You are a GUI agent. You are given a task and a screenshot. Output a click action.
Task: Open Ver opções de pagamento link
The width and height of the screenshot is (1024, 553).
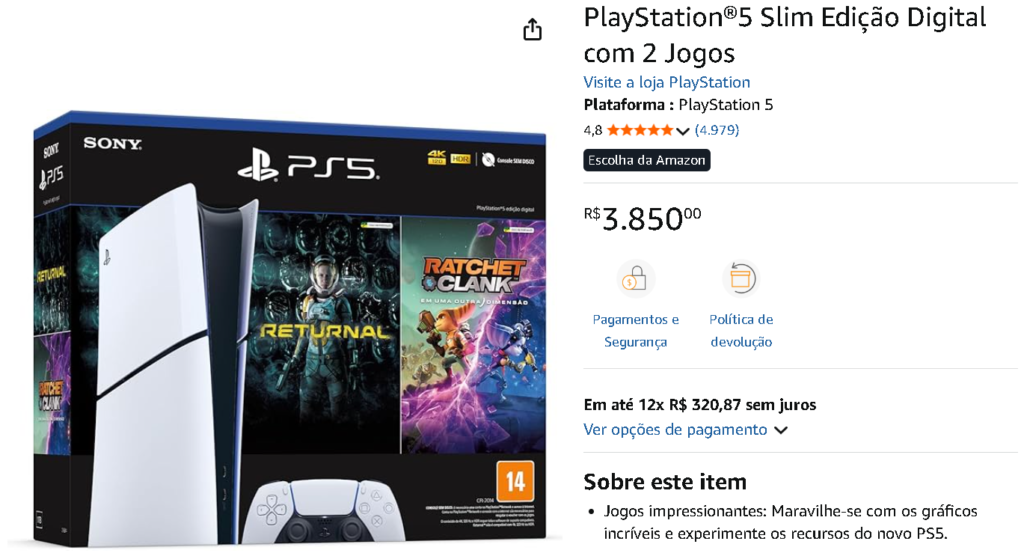click(675, 430)
